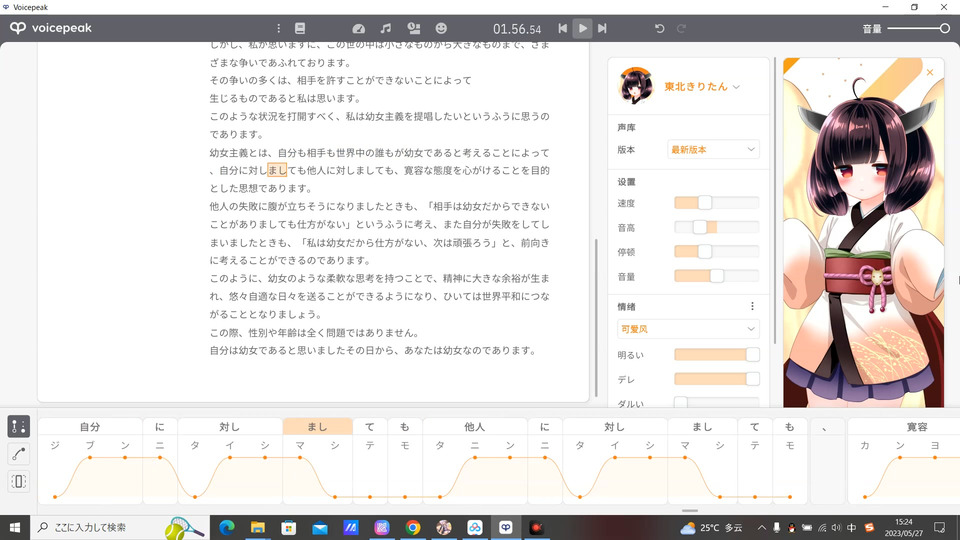
Task: Adjust the 明るい emotion slider
Action: [x=716, y=354]
